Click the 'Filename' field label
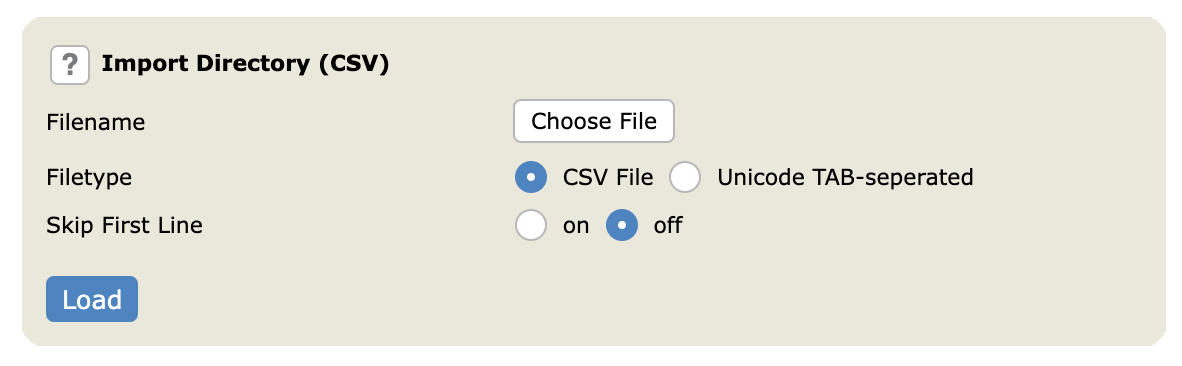 (96, 122)
